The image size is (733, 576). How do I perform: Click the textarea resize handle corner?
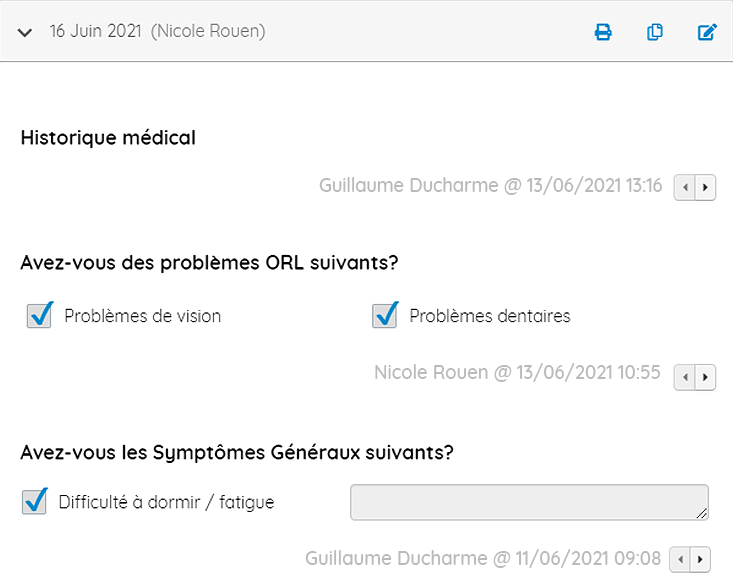702,514
